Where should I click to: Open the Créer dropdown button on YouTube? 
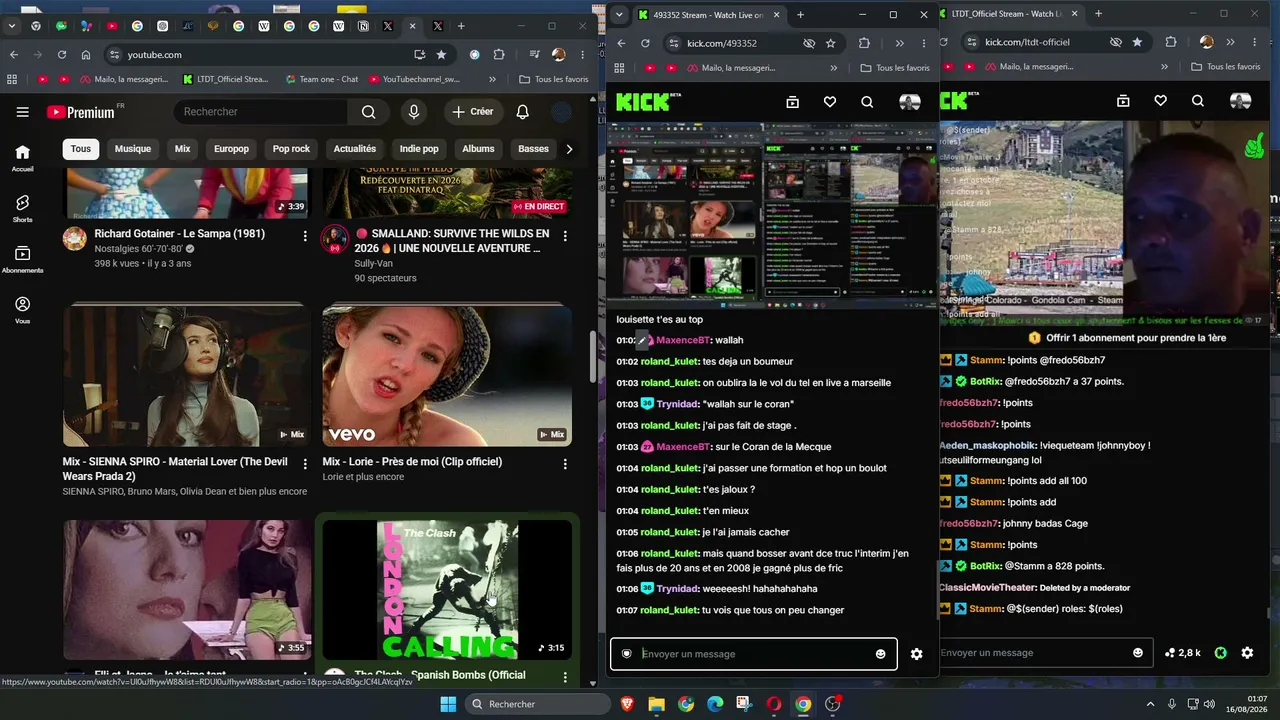click(x=473, y=112)
